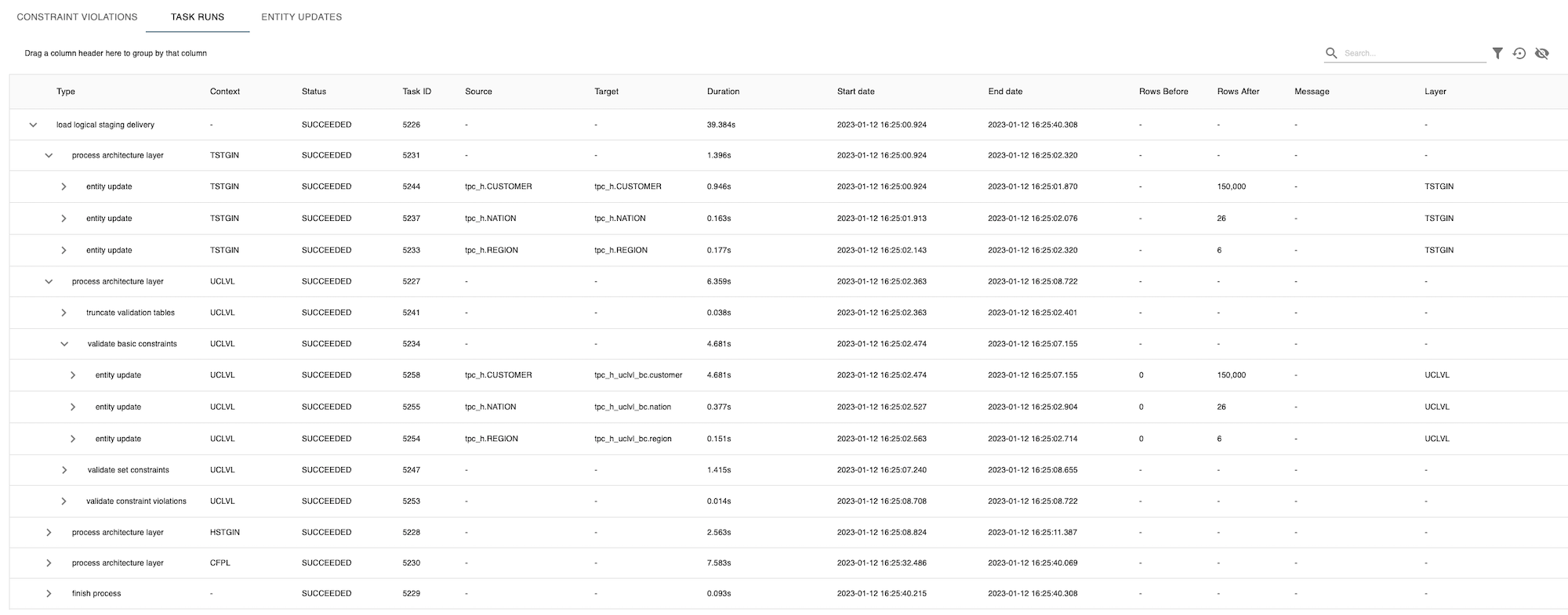Click the reset history icon
This screenshot has height=615, width=1568.
coord(1519,53)
